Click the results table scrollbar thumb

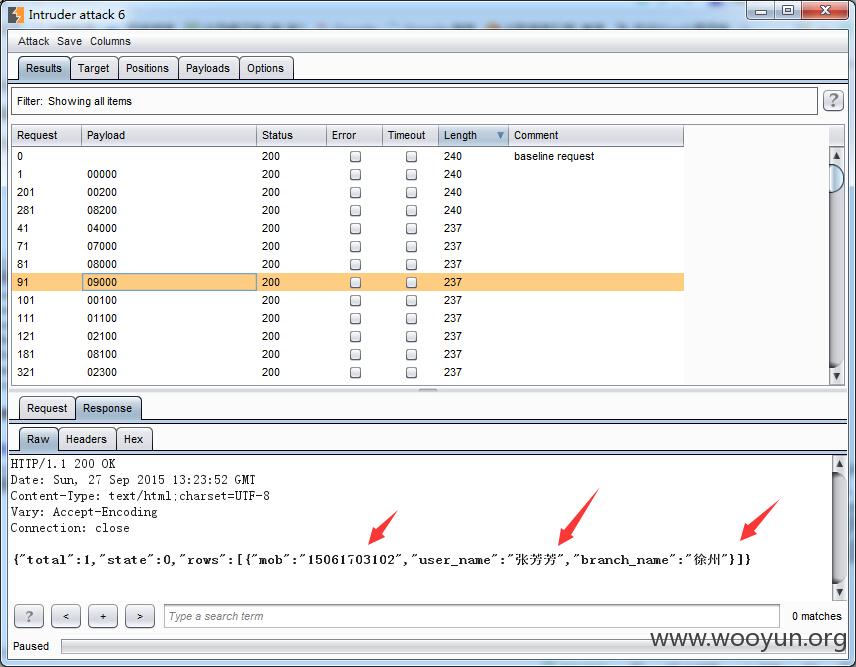pyautogui.click(x=836, y=178)
